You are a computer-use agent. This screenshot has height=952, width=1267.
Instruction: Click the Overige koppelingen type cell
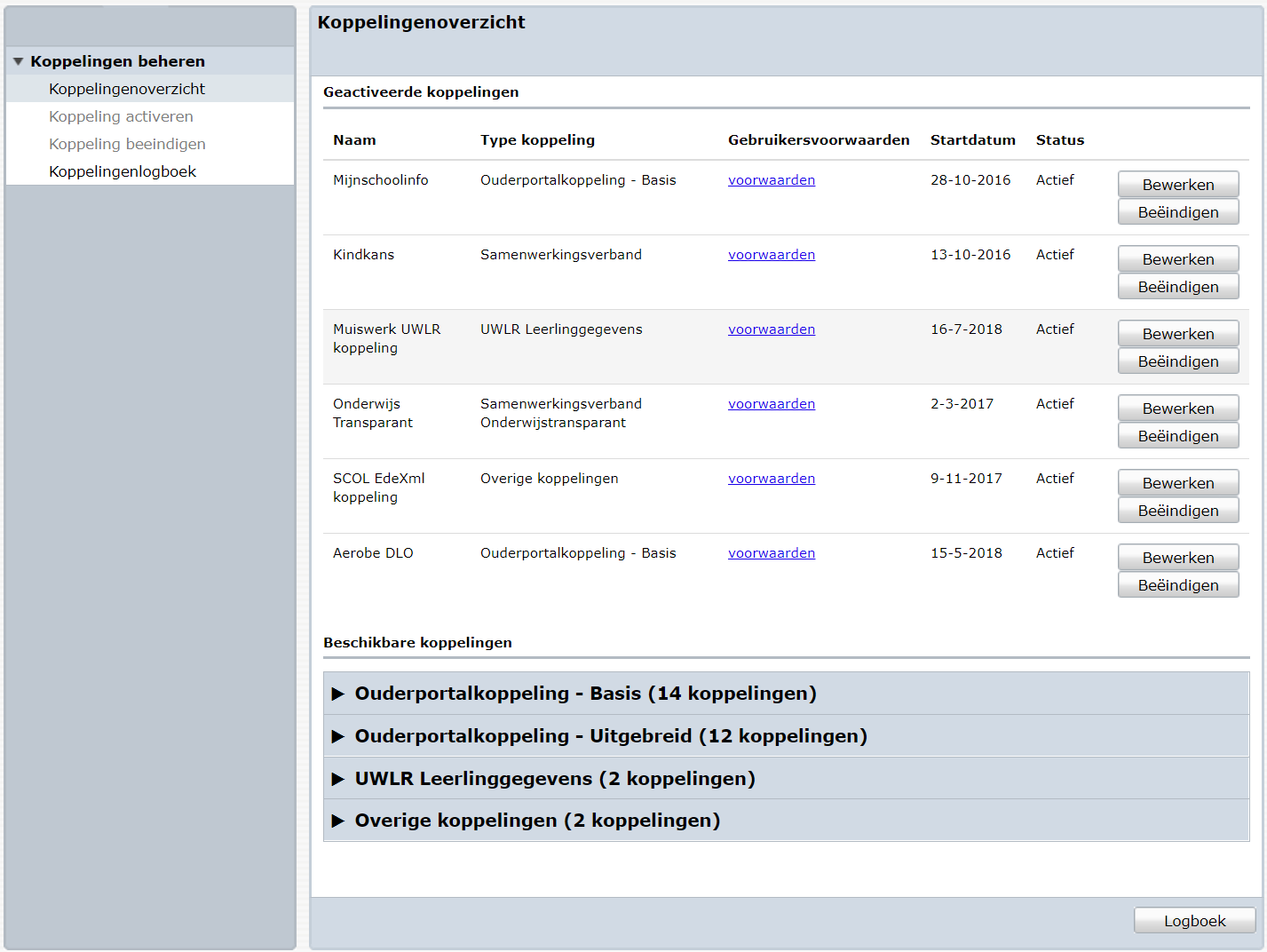[x=550, y=479]
